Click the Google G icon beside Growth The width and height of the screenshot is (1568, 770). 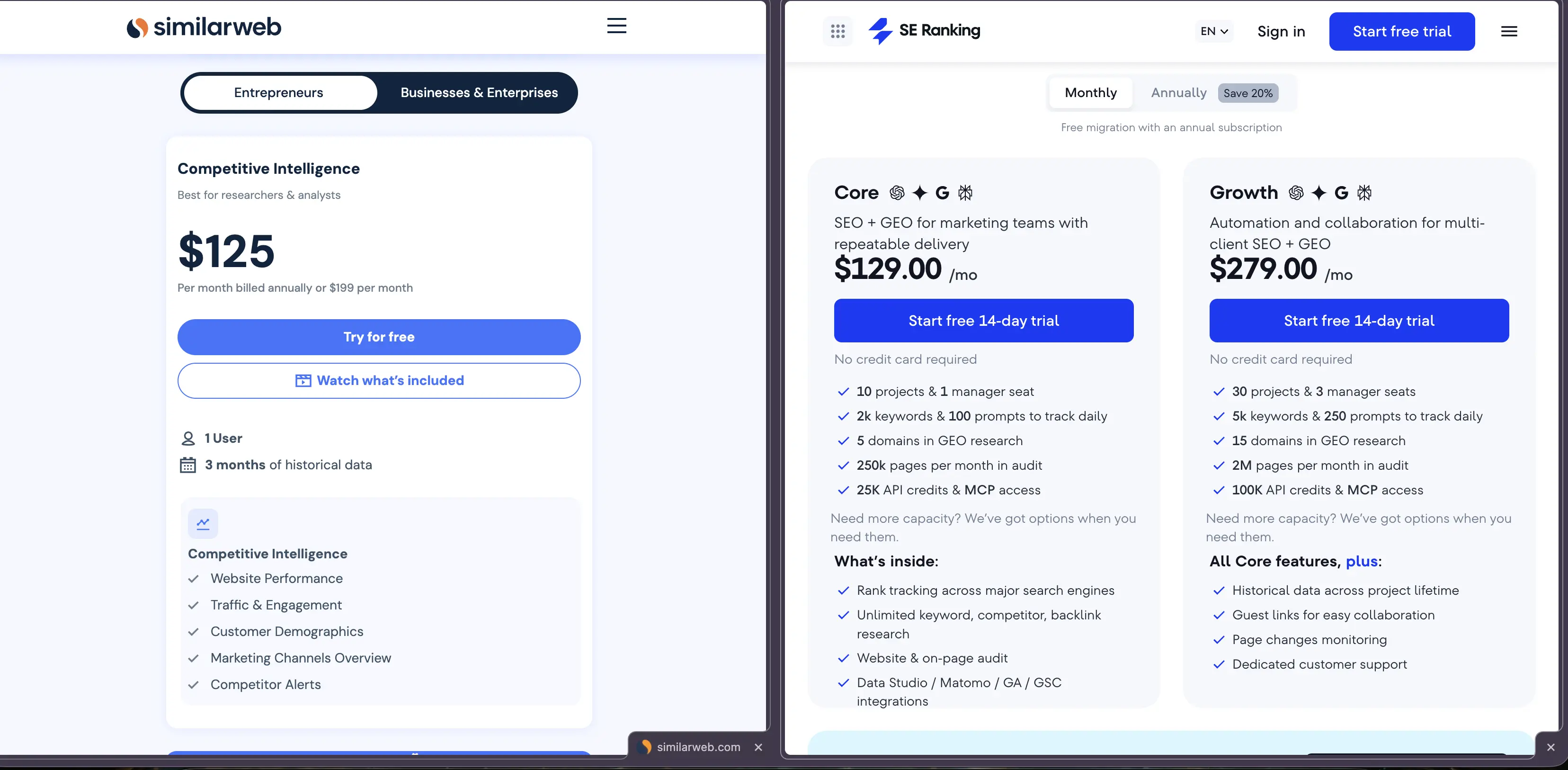1341,193
